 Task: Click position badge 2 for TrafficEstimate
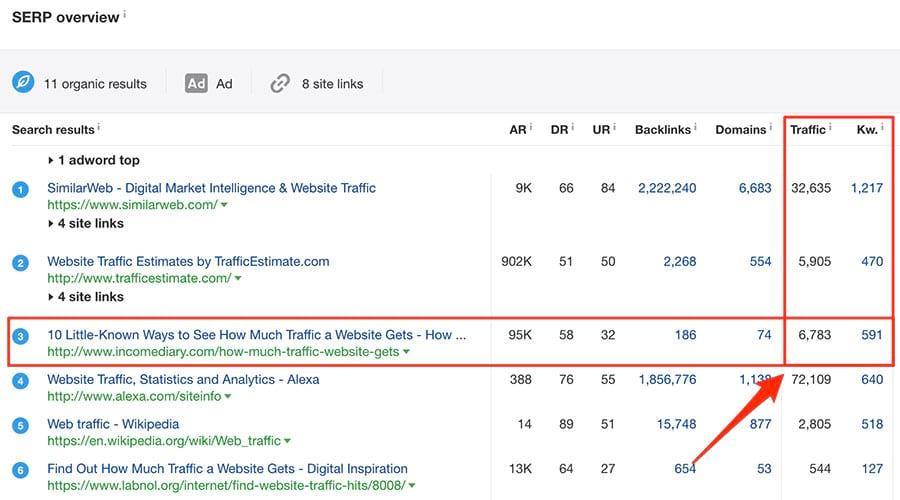coord(21,263)
